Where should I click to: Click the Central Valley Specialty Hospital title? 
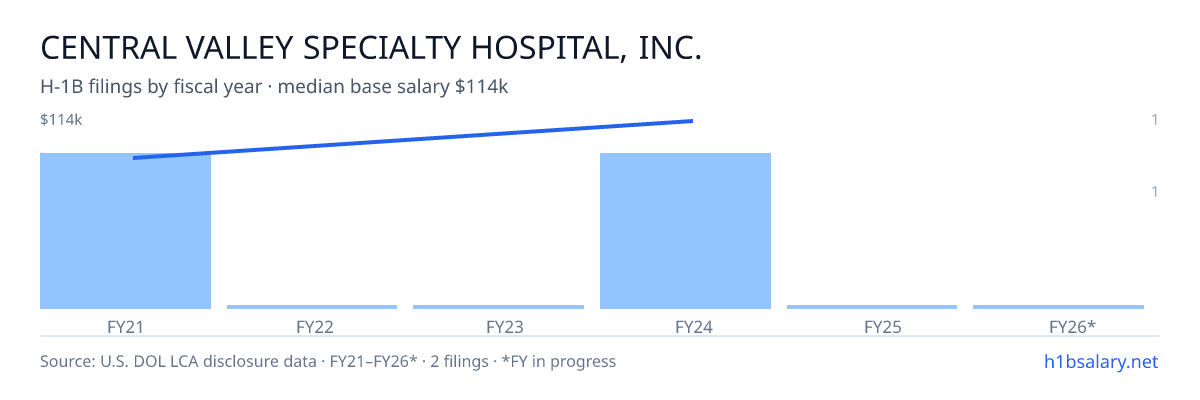pos(371,47)
